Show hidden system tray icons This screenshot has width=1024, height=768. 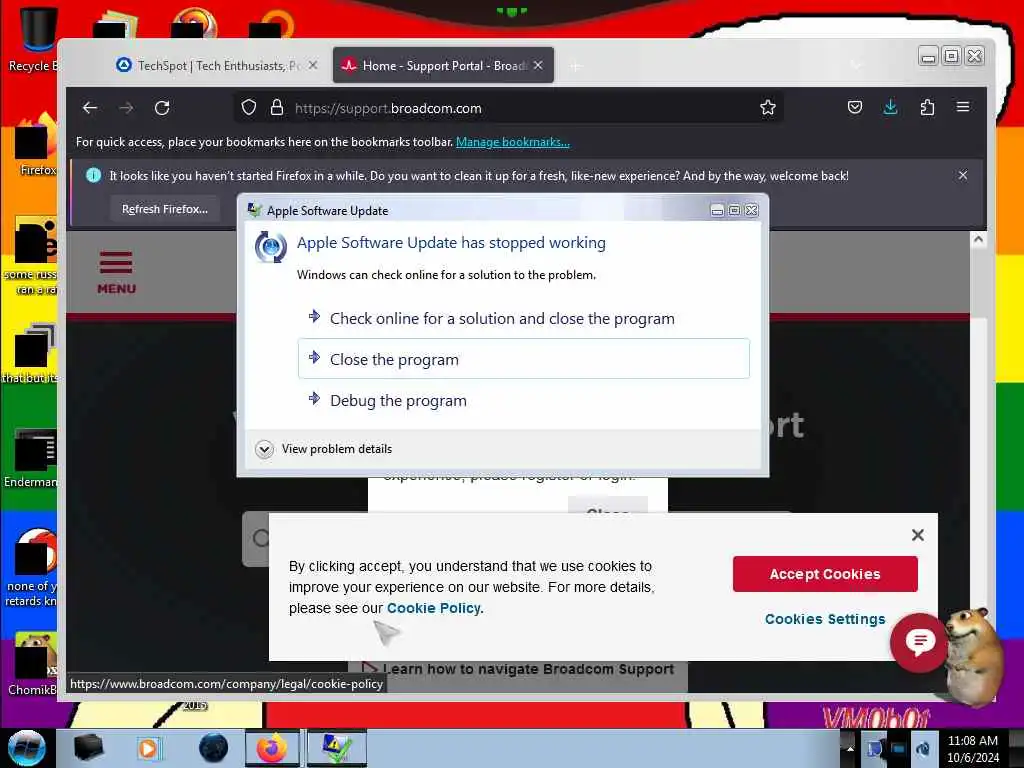pos(850,748)
